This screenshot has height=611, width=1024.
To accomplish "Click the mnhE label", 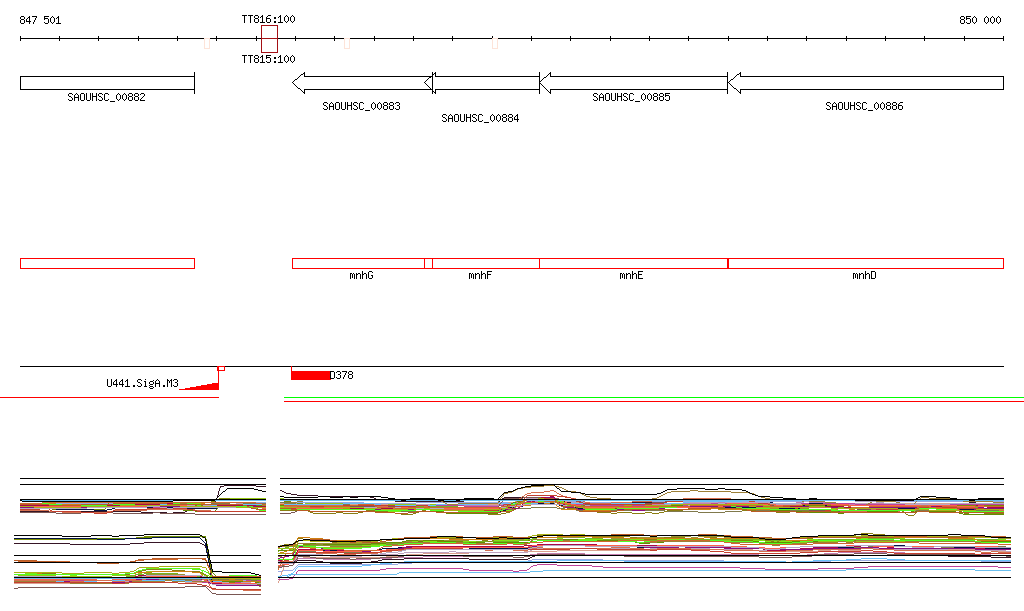I will (631, 275).
